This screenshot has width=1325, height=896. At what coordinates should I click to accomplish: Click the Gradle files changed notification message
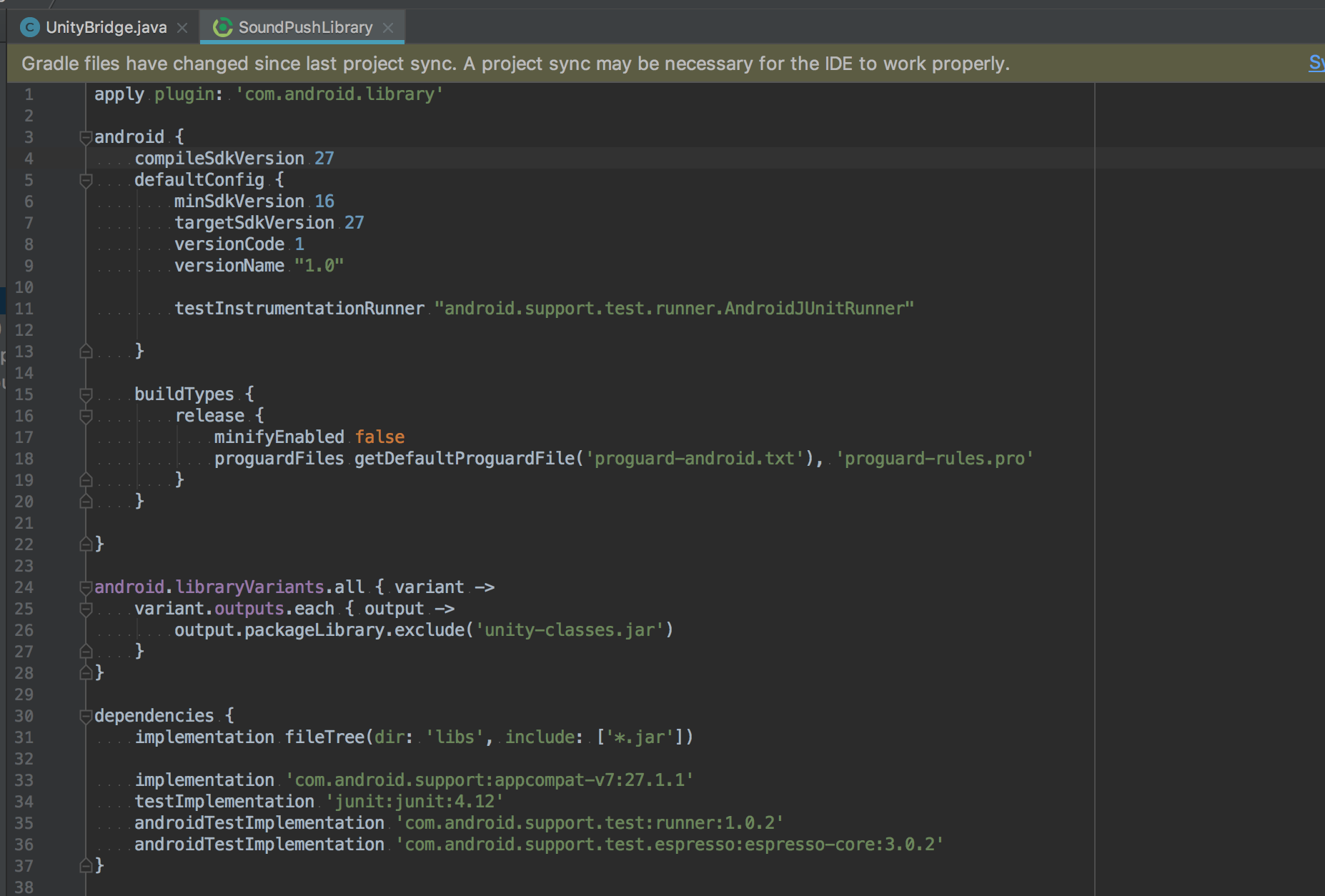pos(515,64)
